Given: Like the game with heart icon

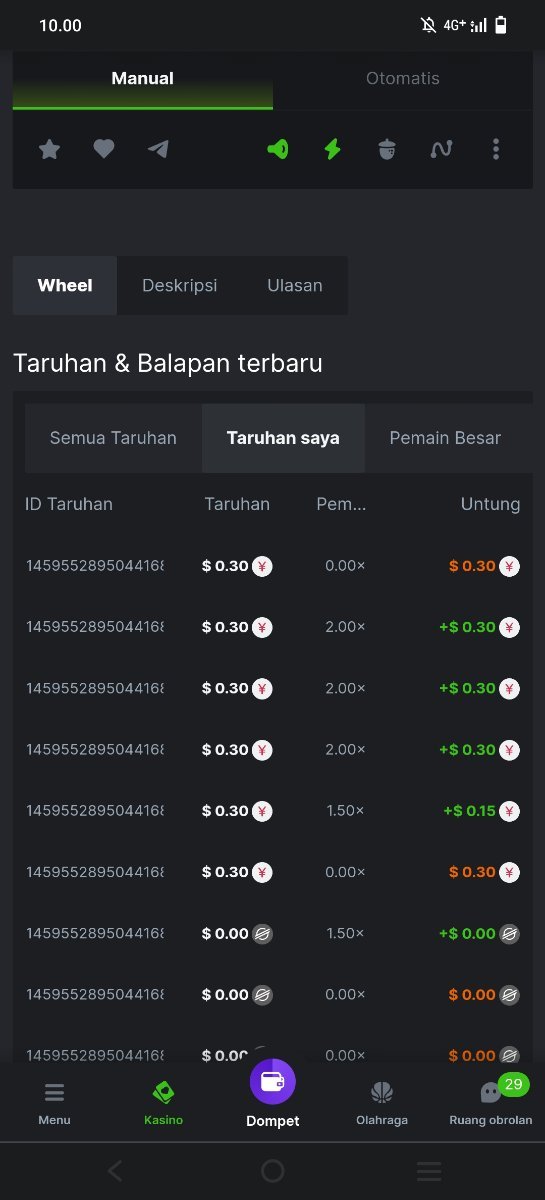Looking at the screenshot, I should point(104,149).
